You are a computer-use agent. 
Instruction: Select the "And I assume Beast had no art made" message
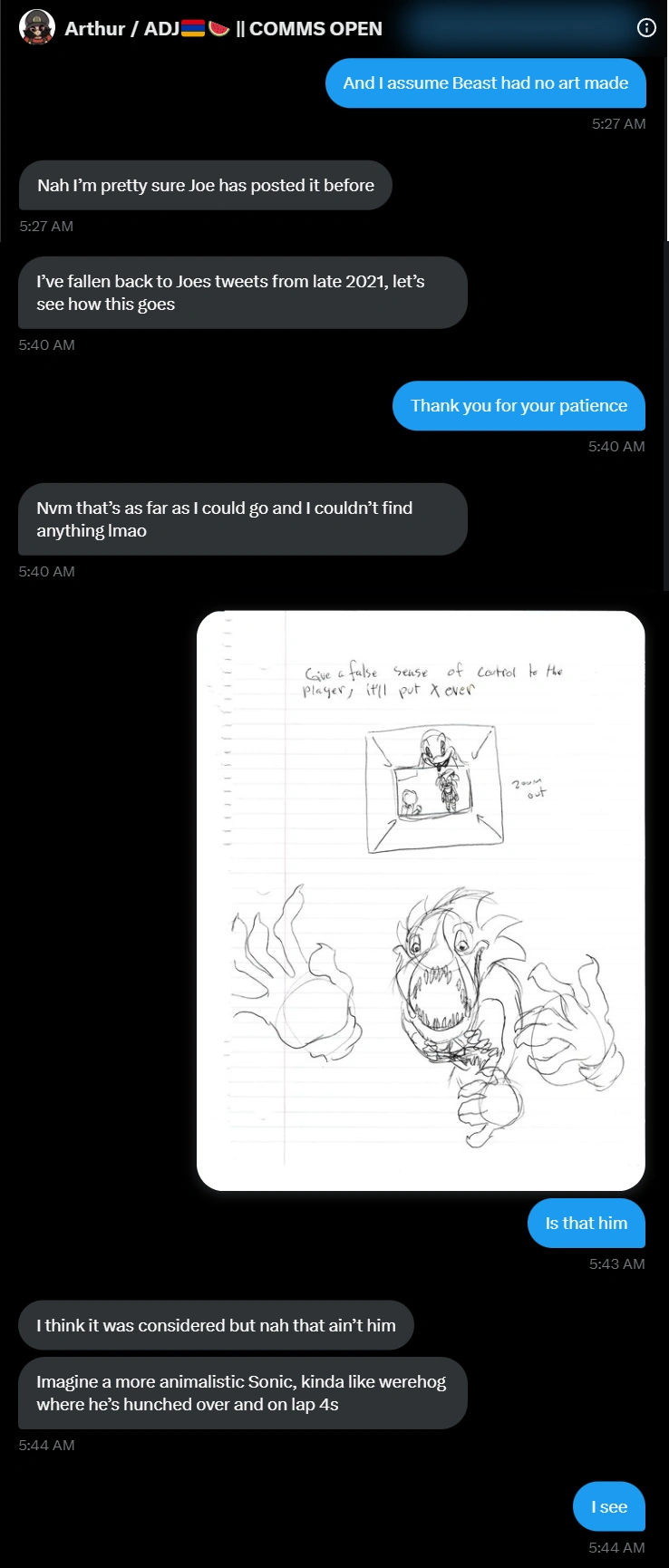pyautogui.click(x=485, y=83)
